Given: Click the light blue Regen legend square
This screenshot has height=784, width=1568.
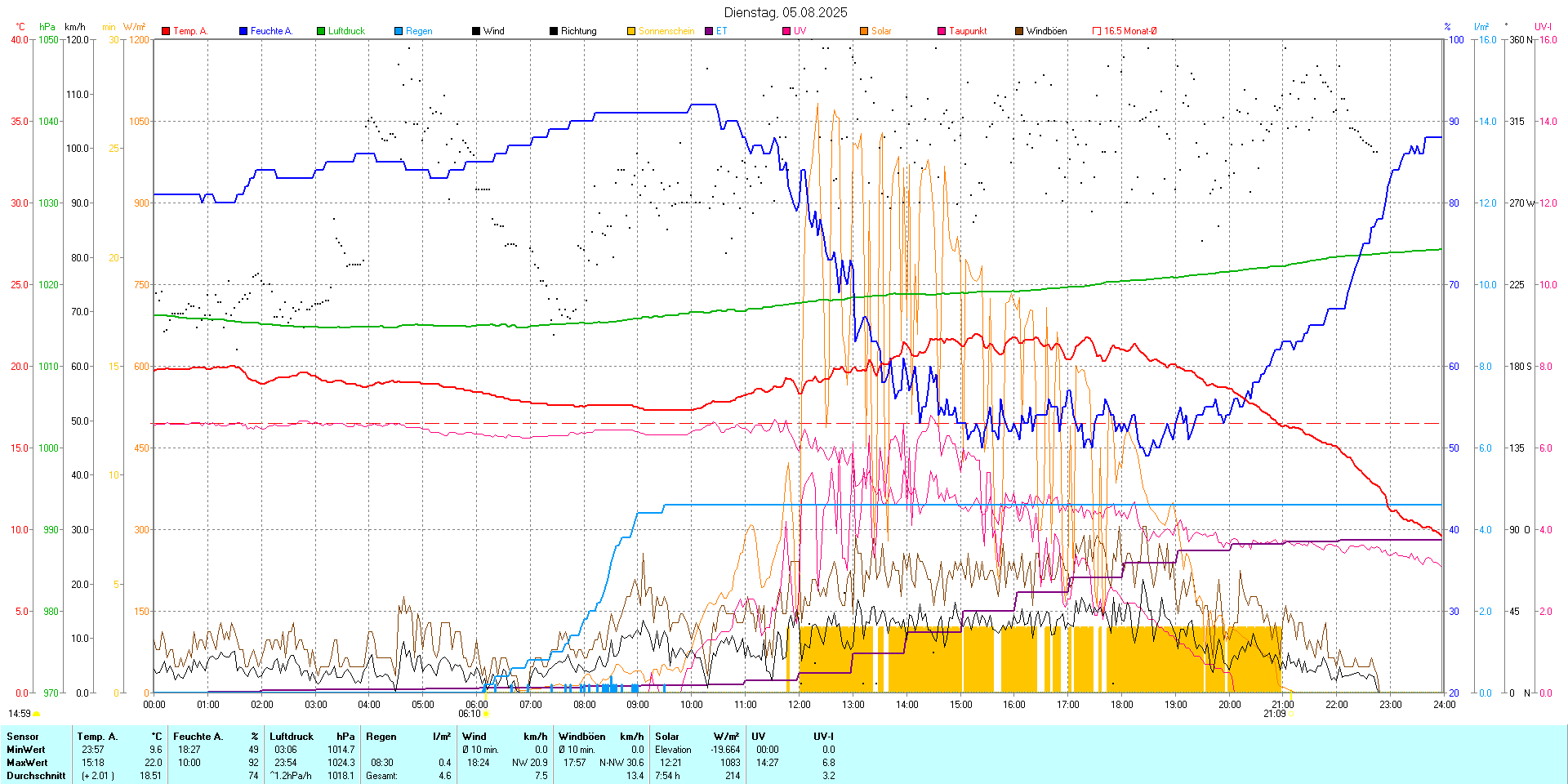Looking at the screenshot, I should tap(399, 31).
